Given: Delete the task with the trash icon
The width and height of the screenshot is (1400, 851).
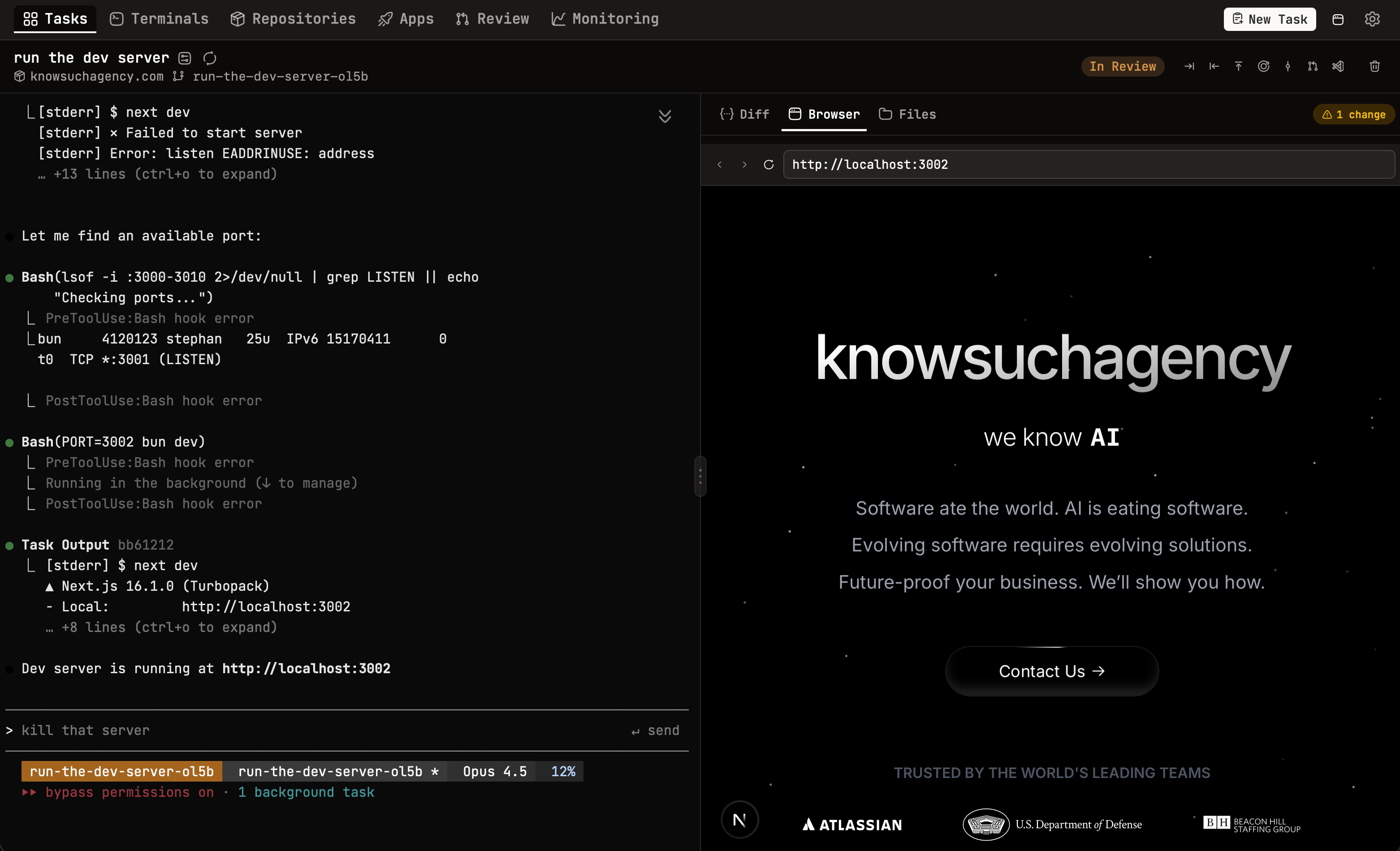Looking at the screenshot, I should click(1375, 66).
